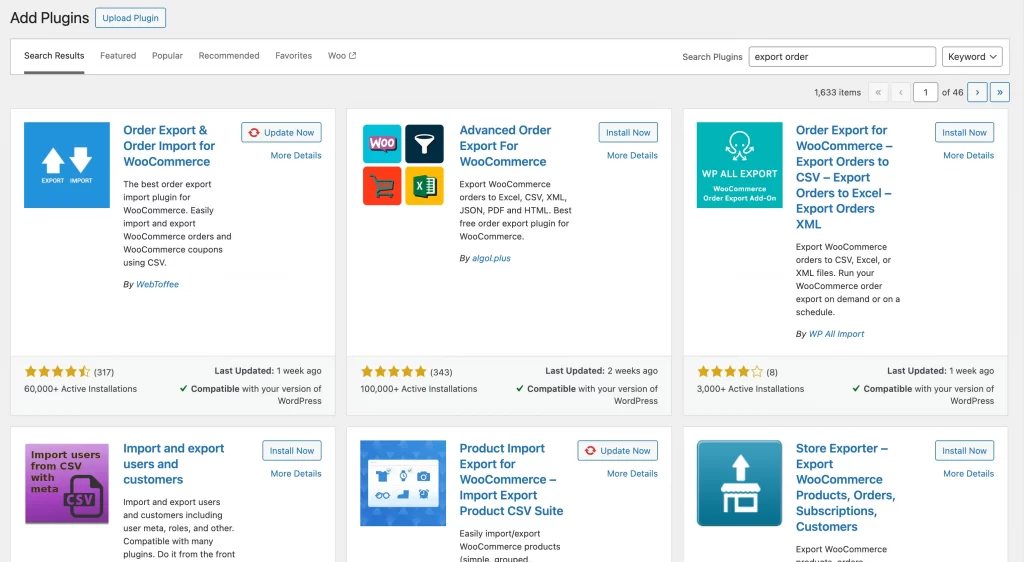Open the WP All Import author link

coord(836,334)
